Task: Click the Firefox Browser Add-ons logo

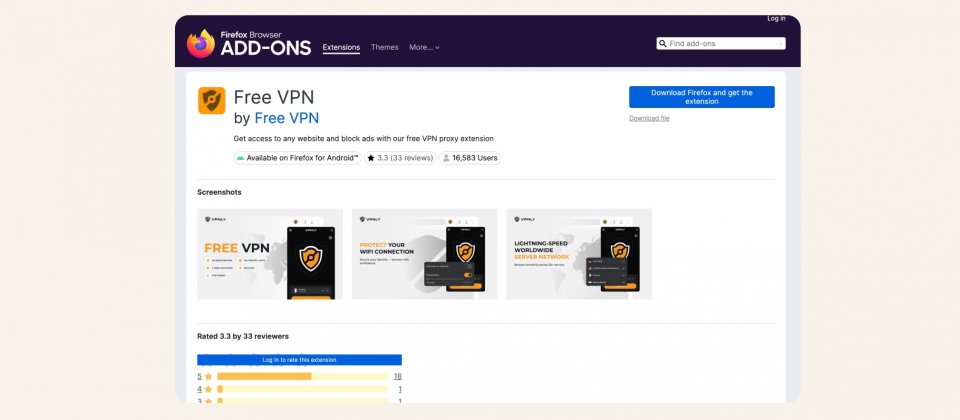Action: (x=249, y=44)
